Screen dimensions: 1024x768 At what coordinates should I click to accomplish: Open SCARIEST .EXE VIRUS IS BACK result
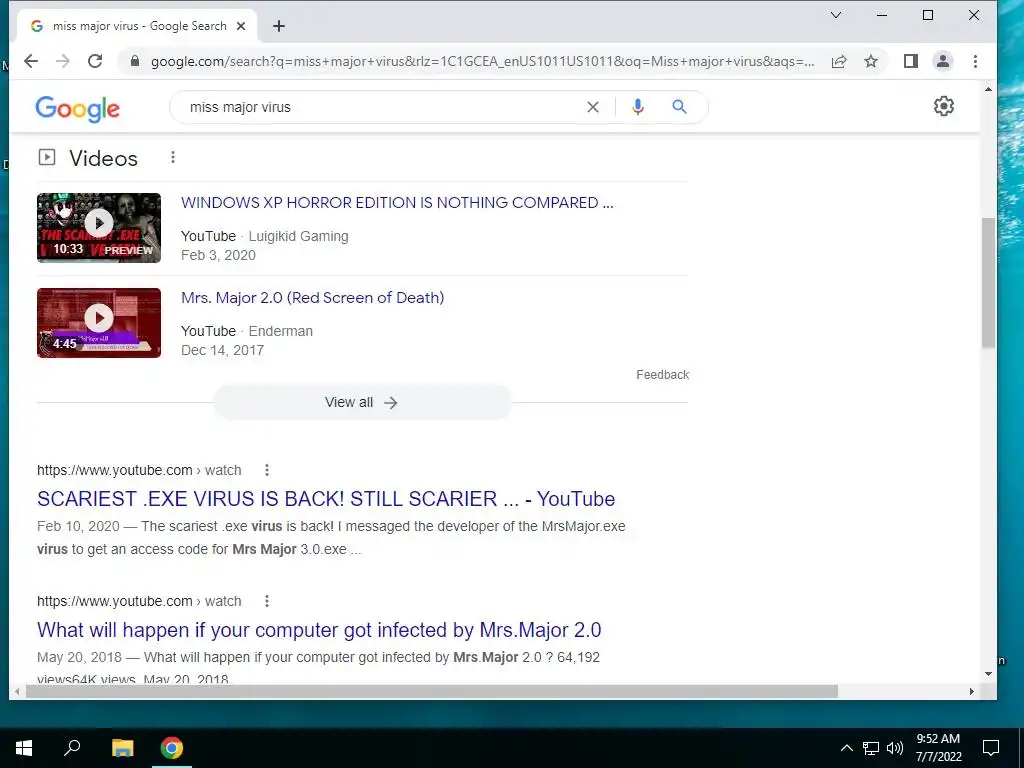coord(326,499)
